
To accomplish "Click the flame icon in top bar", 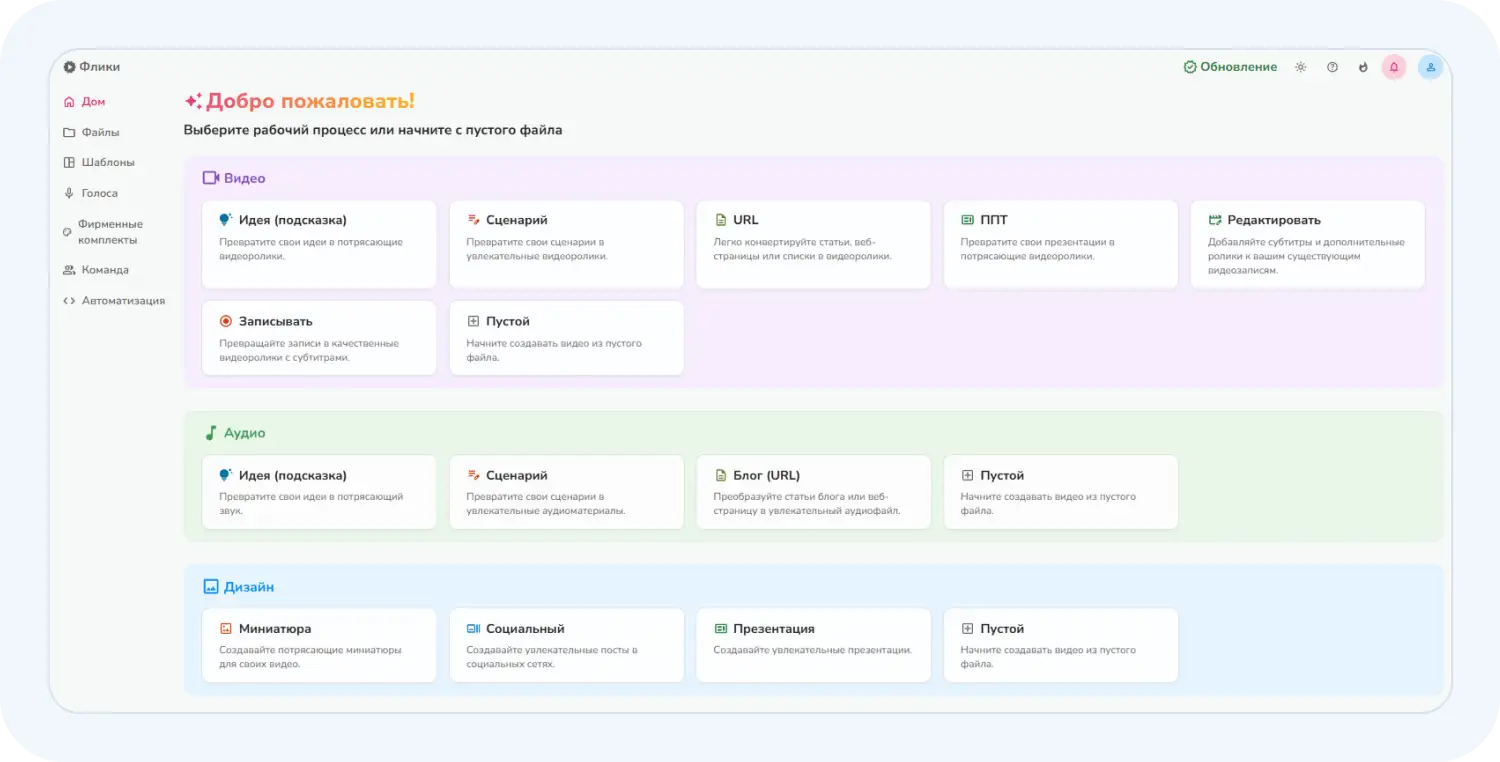I will (1363, 67).
